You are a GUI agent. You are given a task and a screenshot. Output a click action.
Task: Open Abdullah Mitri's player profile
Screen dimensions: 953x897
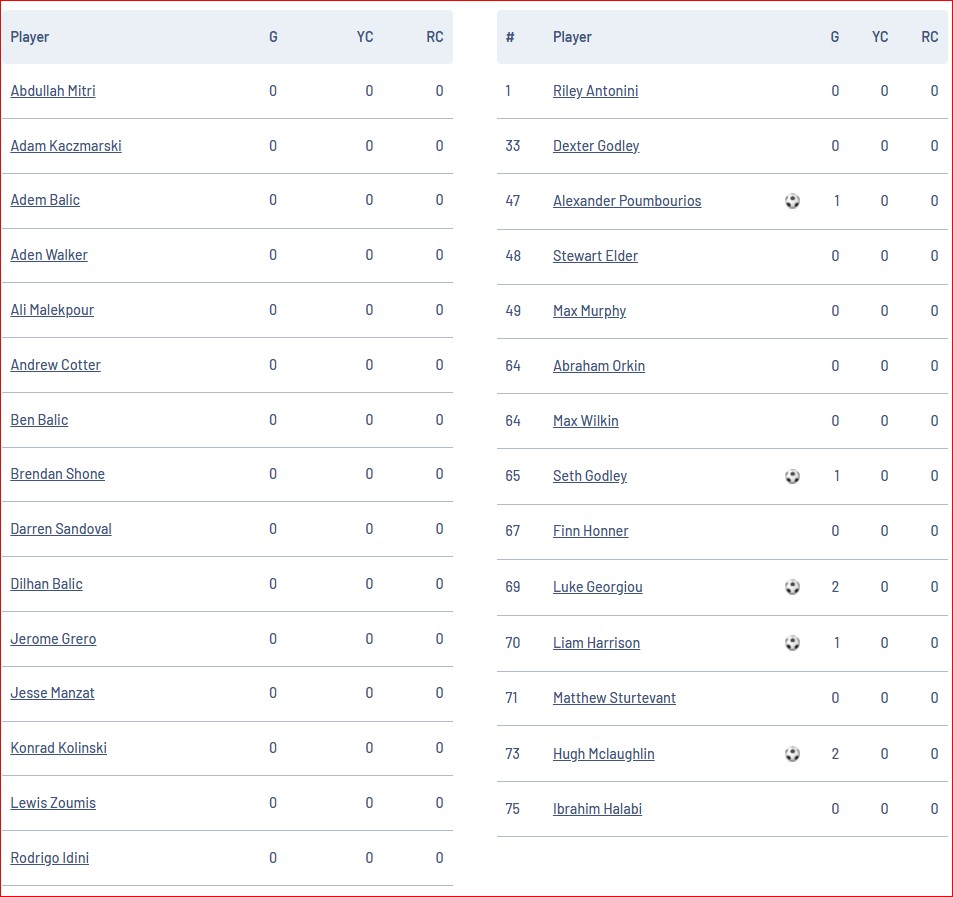(x=53, y=91)
